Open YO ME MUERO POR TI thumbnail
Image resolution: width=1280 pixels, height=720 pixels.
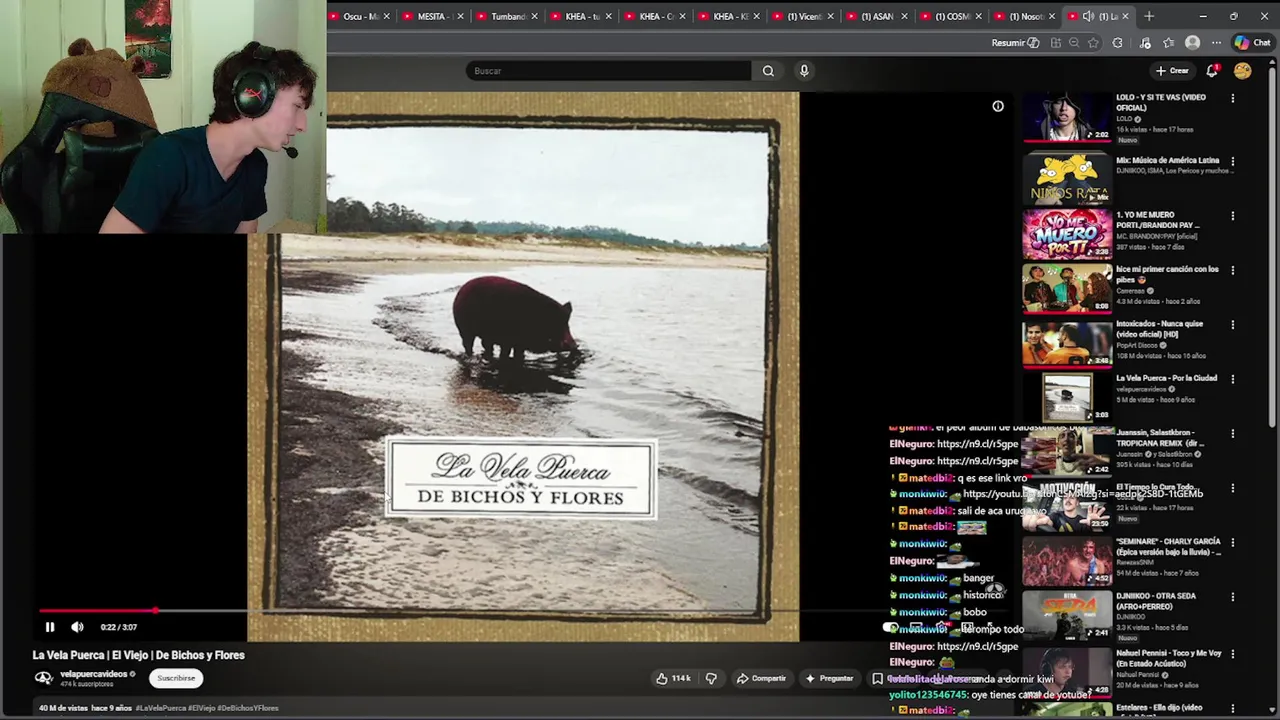coord(1067,234)
